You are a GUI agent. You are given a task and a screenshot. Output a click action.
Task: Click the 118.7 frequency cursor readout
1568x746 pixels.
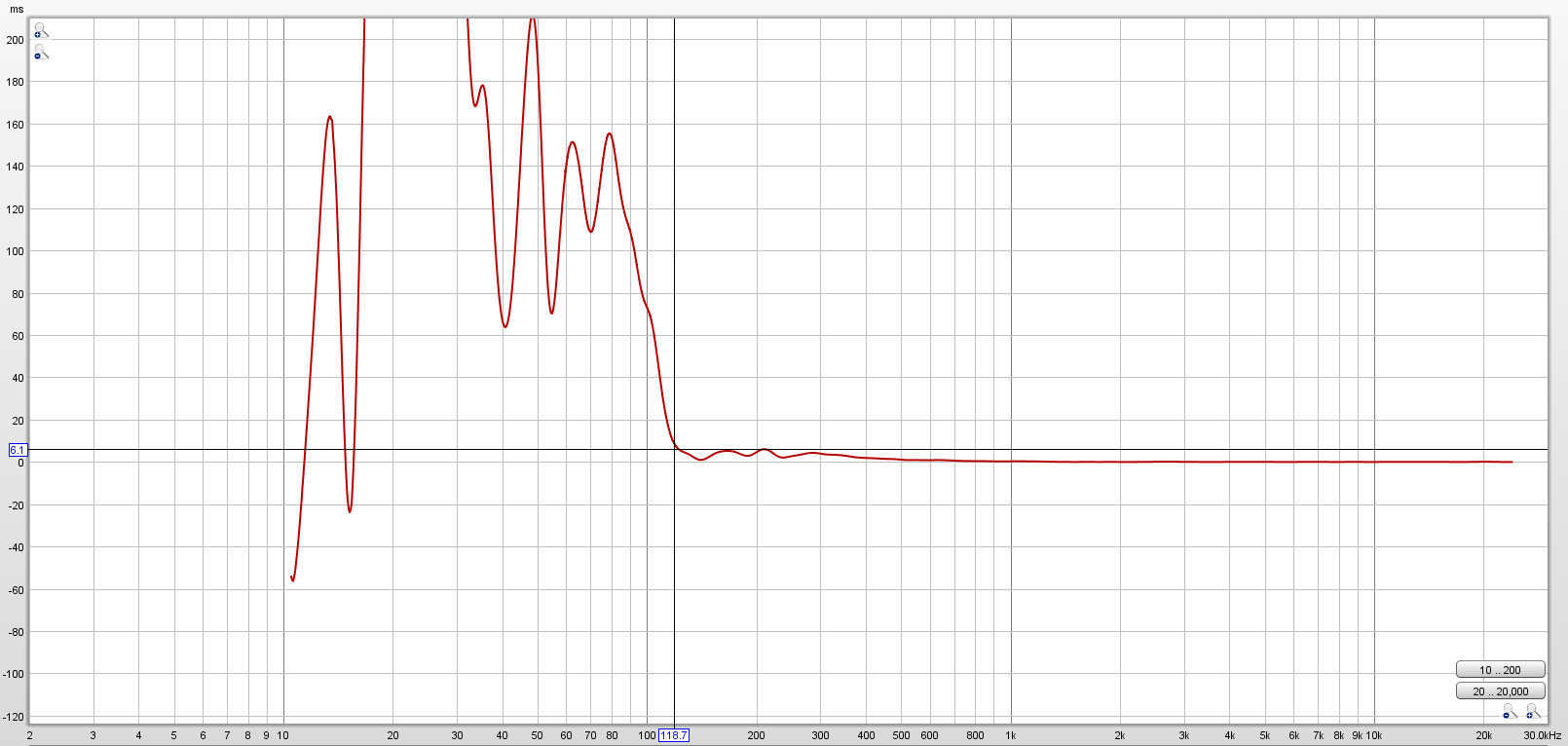point(674,735)
